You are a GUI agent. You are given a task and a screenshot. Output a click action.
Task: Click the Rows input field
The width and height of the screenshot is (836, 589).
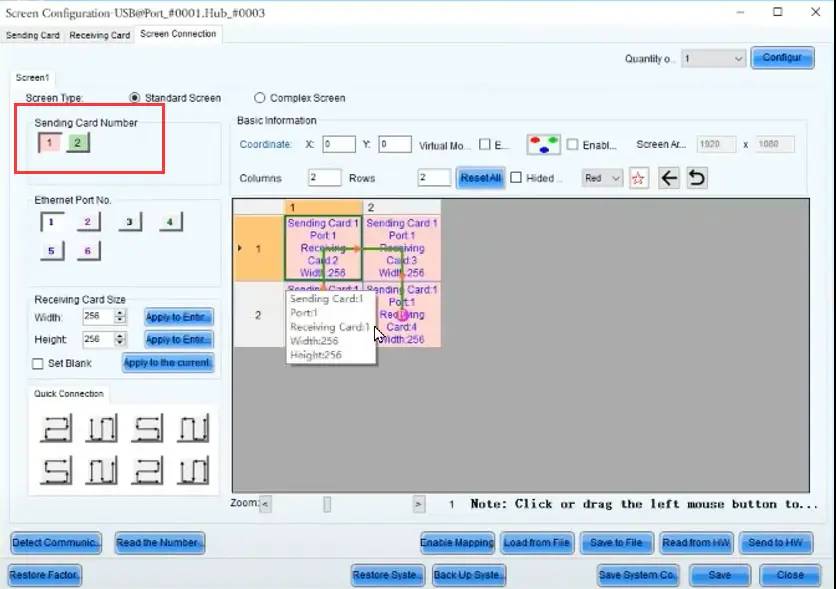pyautogui.click(x=435, y=177)
